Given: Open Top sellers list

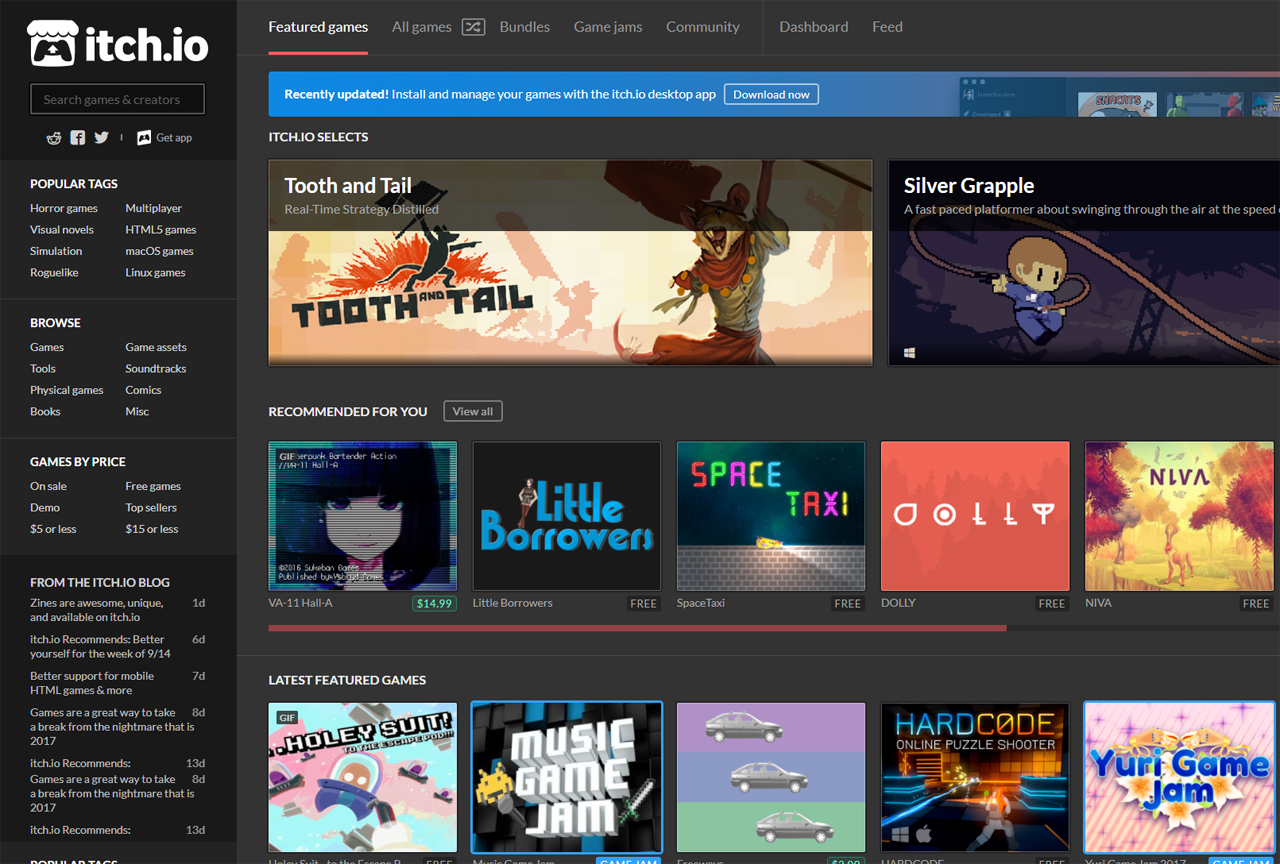Looking at the screenshot, I should (151, 508).
